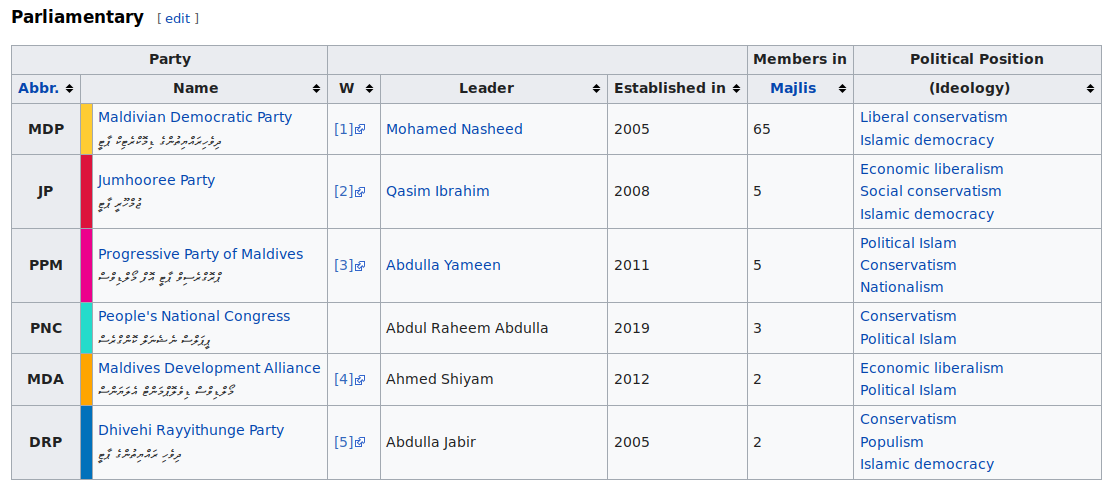Follow the Majlis header link

(793, 88)
